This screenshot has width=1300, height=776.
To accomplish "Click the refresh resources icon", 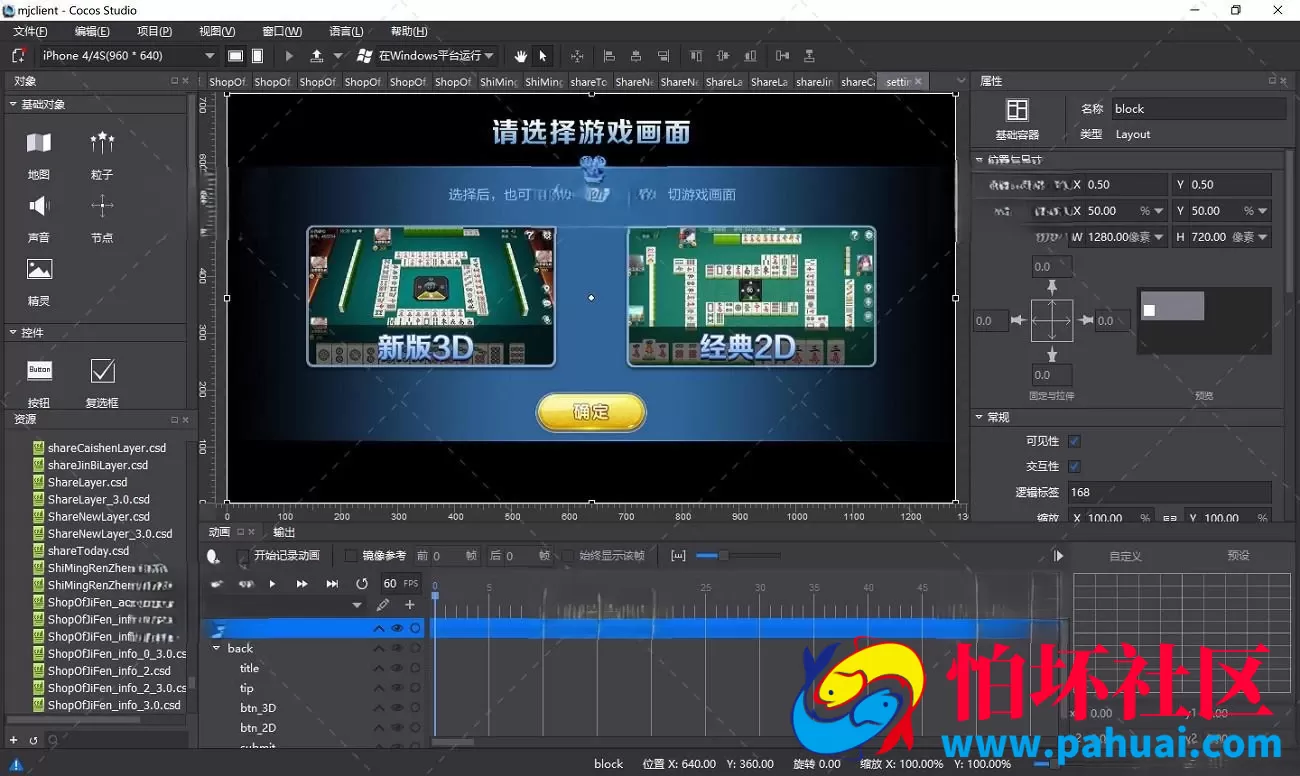I will point(33,740).
